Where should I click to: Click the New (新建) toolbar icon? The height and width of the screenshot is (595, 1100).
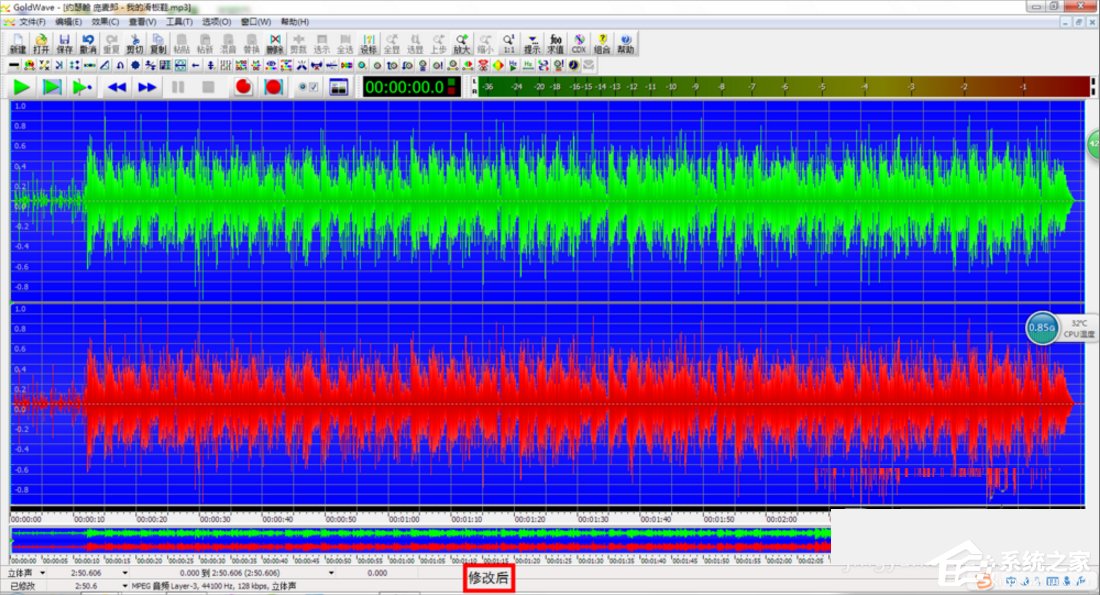(x=18, y=43)
